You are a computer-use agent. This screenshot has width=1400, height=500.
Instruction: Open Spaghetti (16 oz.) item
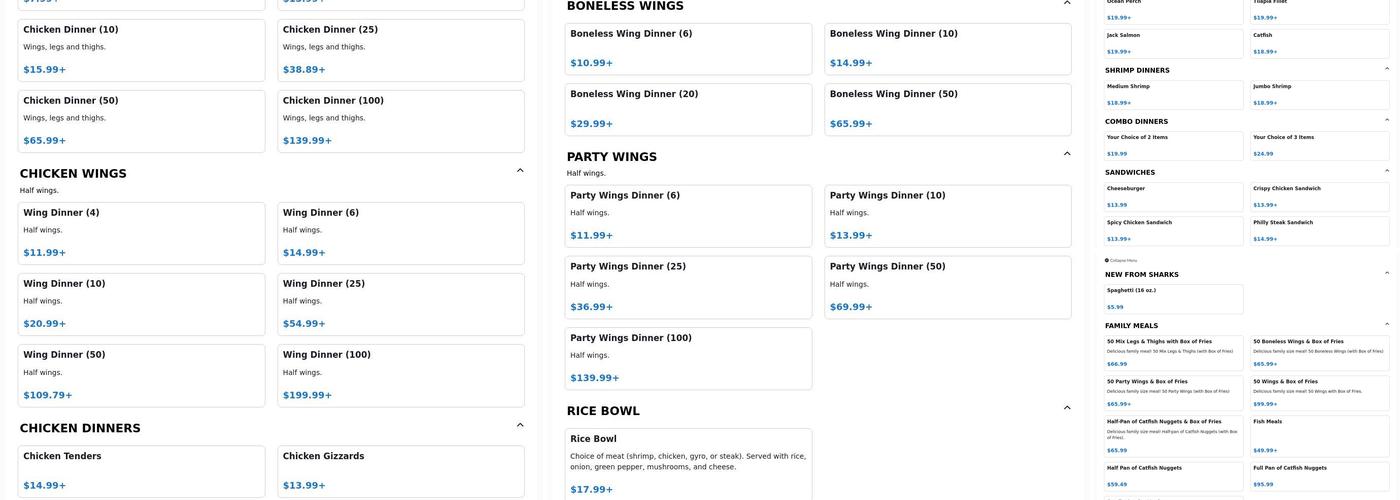(x=1174, y=298)
